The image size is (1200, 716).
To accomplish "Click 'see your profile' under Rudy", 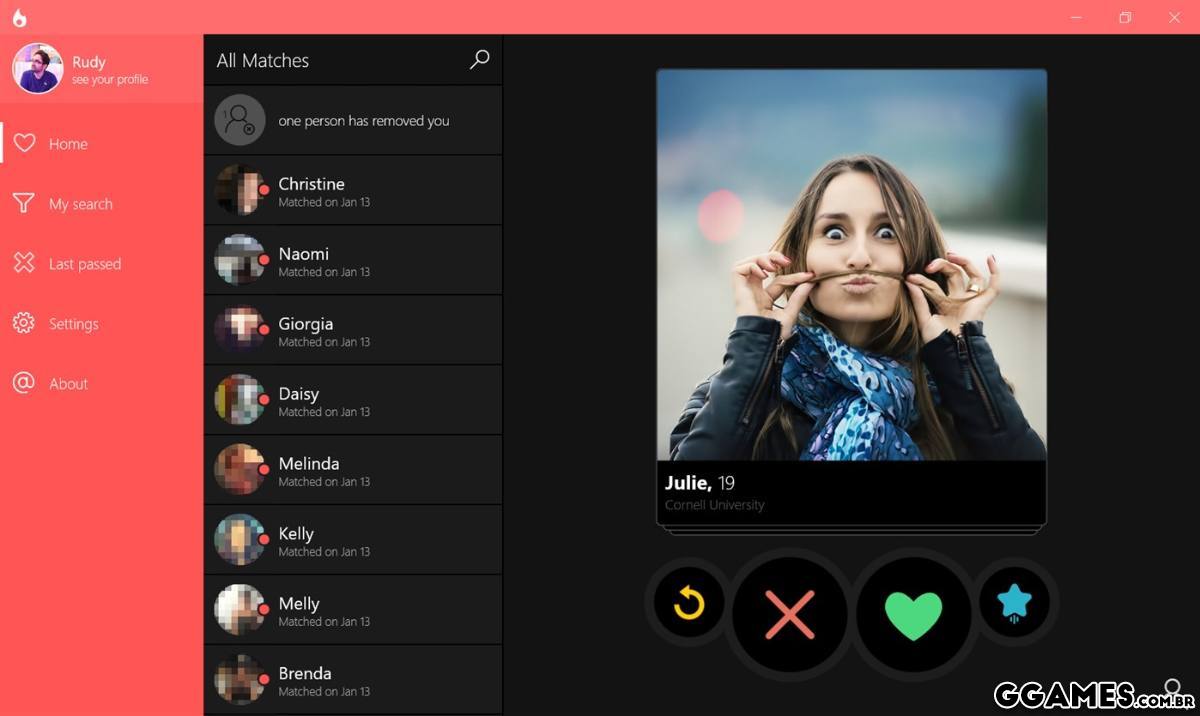I will (110, 80).
